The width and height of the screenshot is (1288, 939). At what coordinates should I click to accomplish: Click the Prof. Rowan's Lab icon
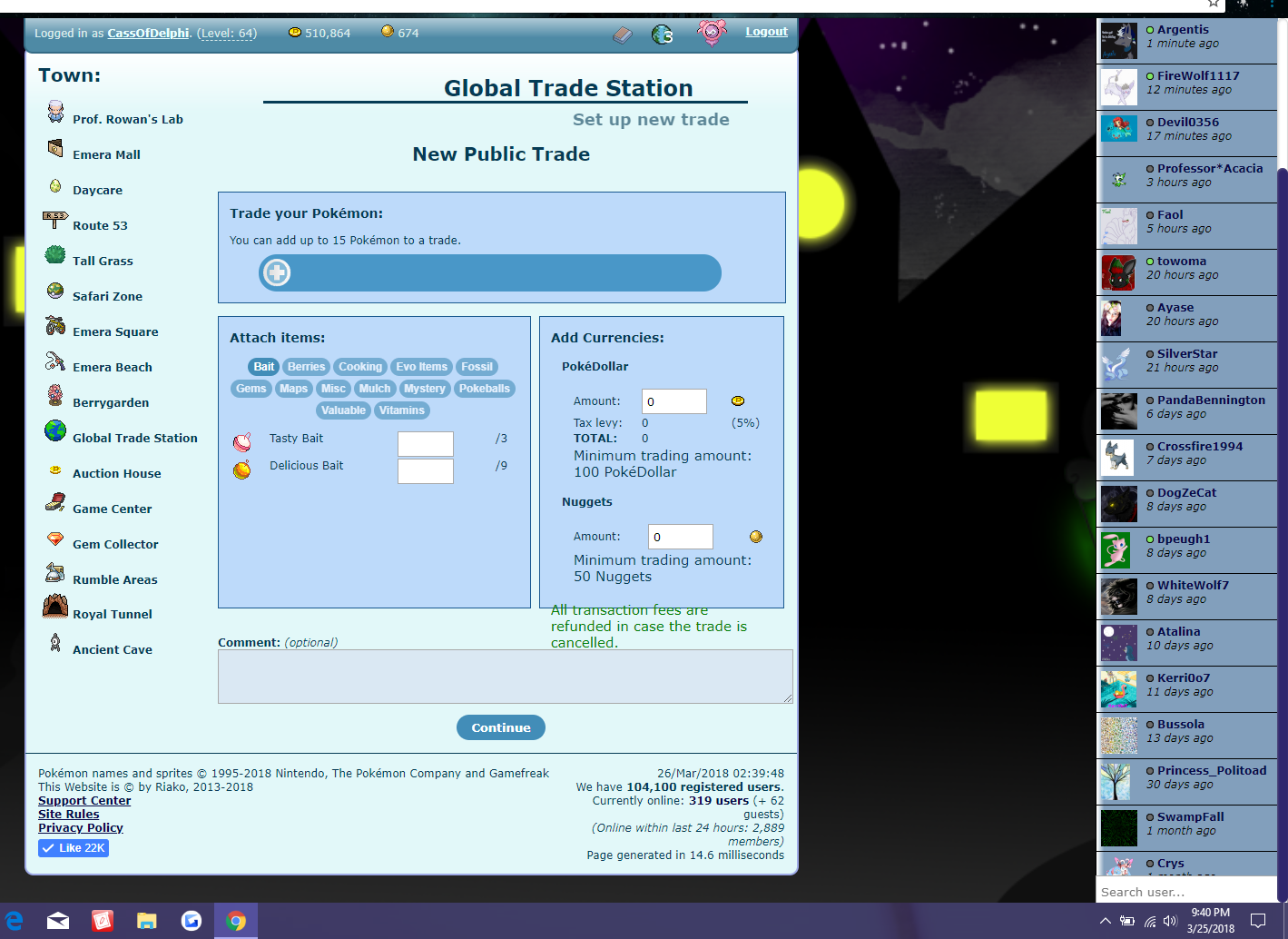(x=55, y=112)
